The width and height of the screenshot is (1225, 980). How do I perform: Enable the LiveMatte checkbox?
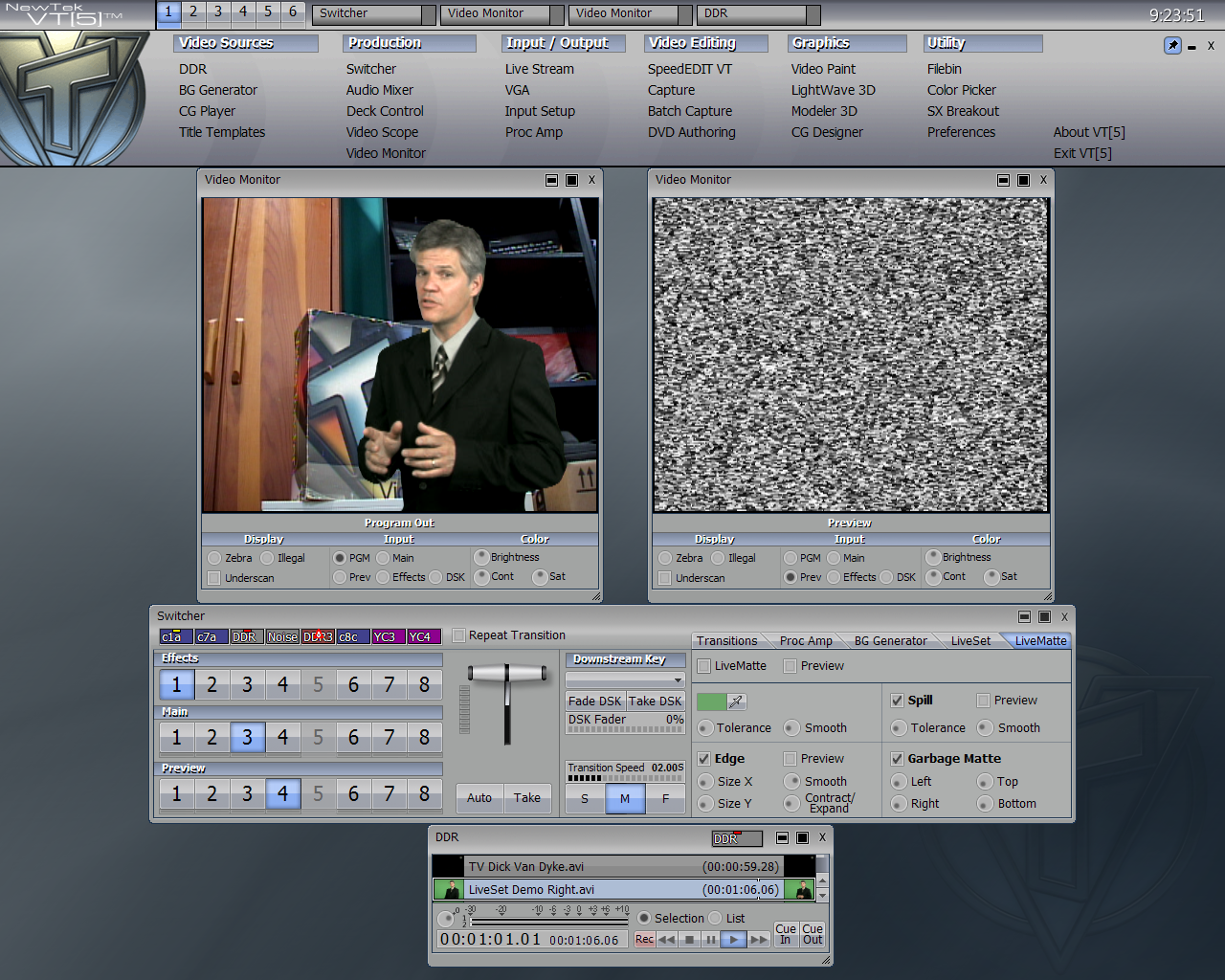(x=704, y=666)
